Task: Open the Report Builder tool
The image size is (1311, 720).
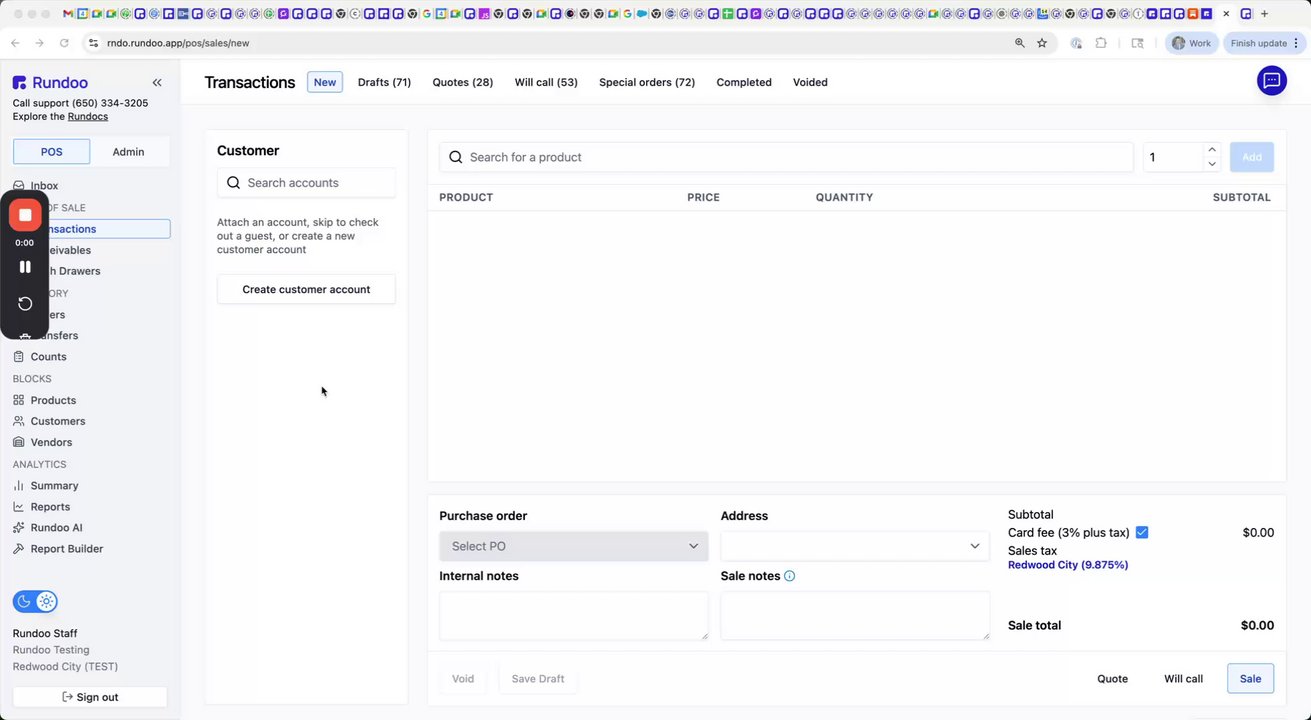Action: click(66, 549)
